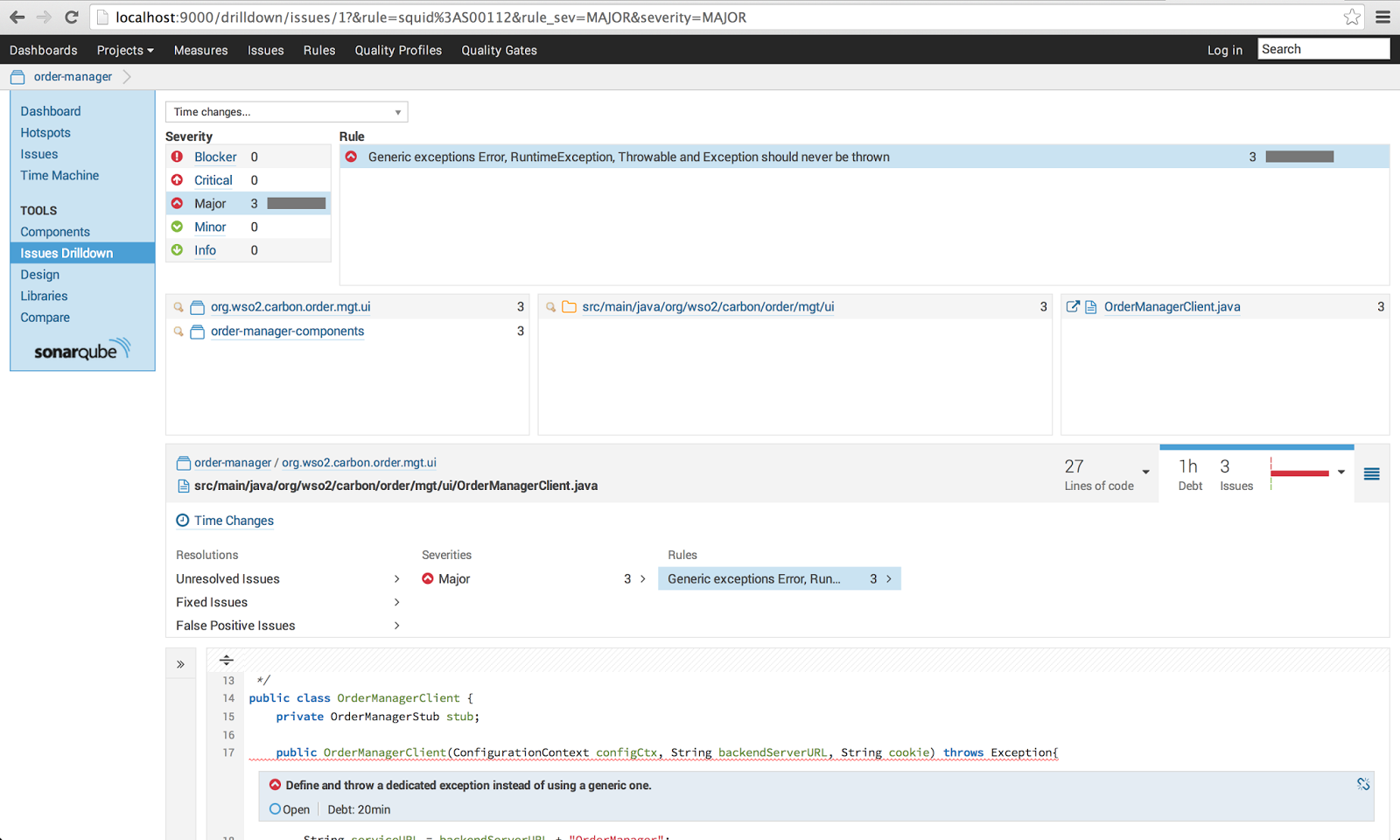
Task: Click the Open status circle on the issue
Action: 274,809
